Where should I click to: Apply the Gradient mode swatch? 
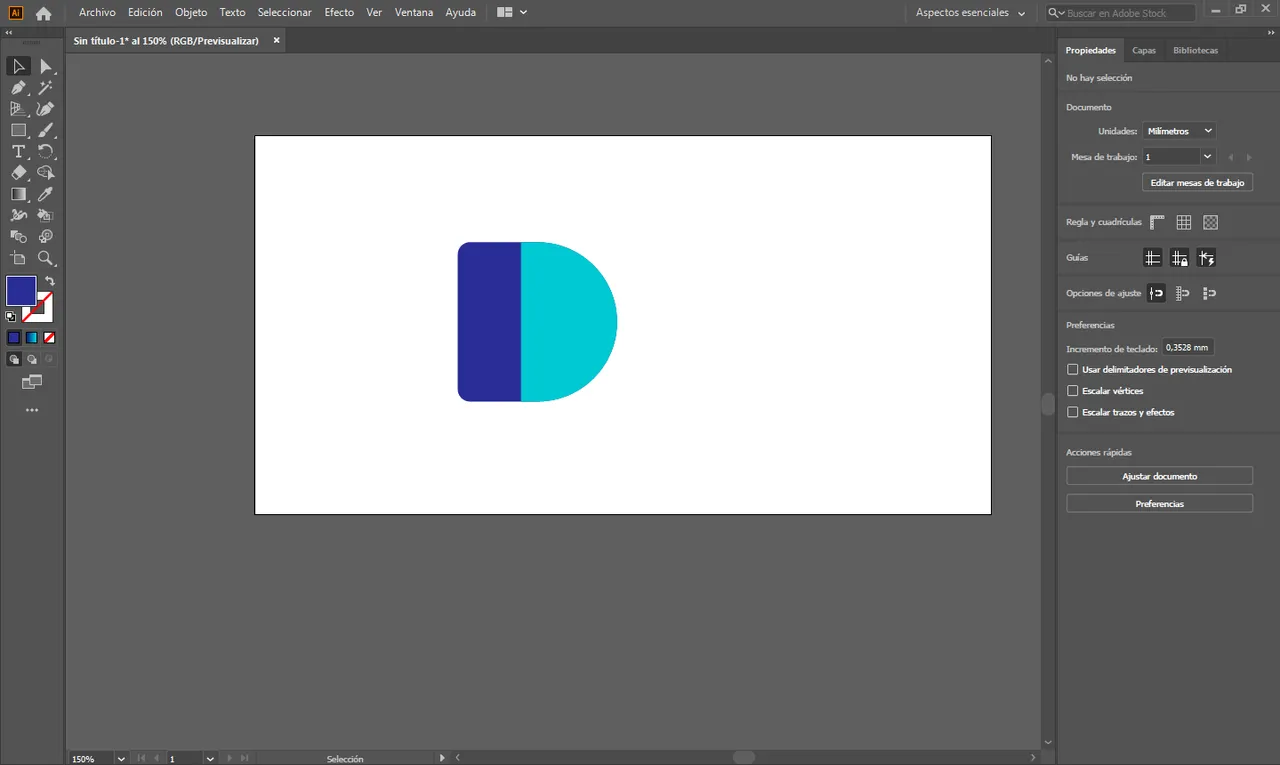(x=31, y=338)
